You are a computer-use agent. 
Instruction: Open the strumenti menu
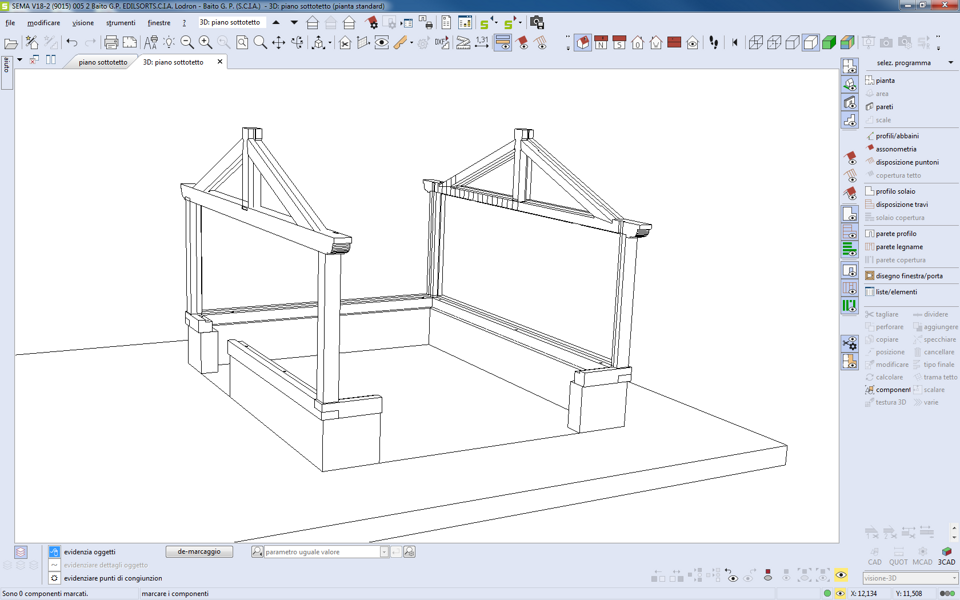[120, 23]
